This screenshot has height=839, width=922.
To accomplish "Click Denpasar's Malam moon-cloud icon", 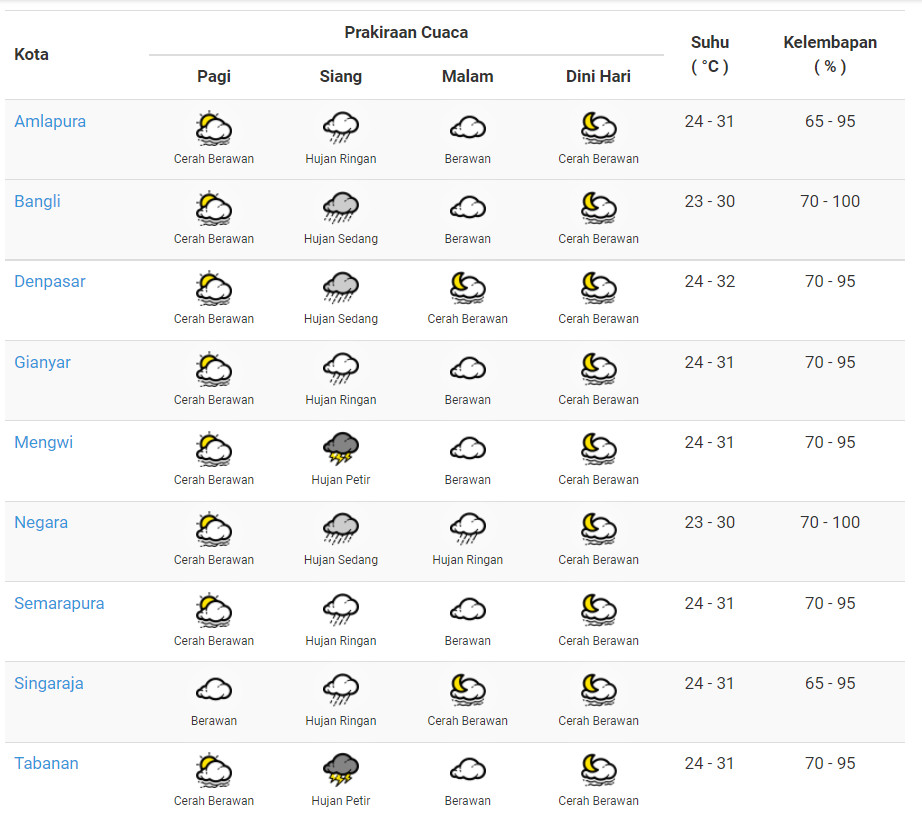I will click(x=467, y=288).
